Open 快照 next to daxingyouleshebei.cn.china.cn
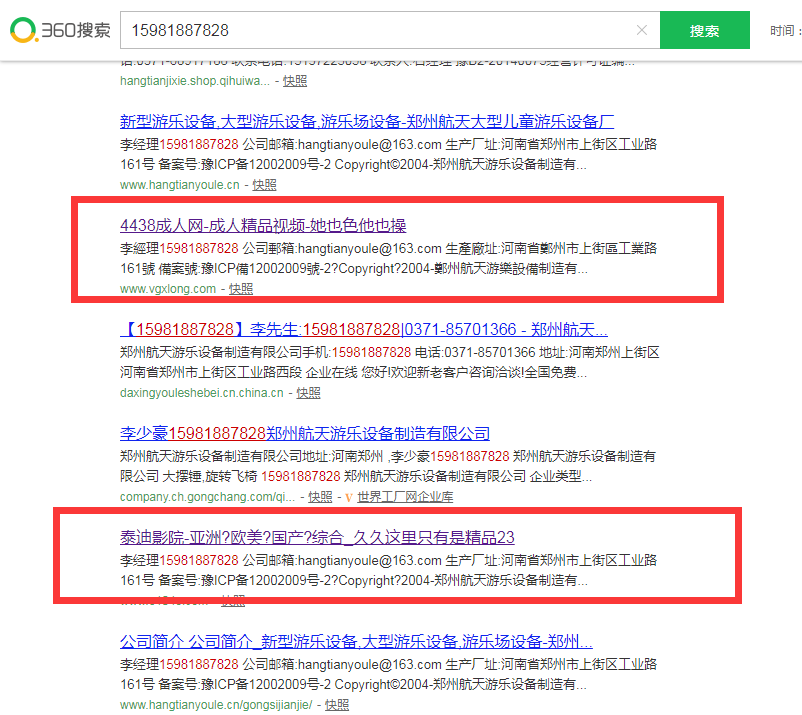 pyautogui.click(x=308, y=393)
